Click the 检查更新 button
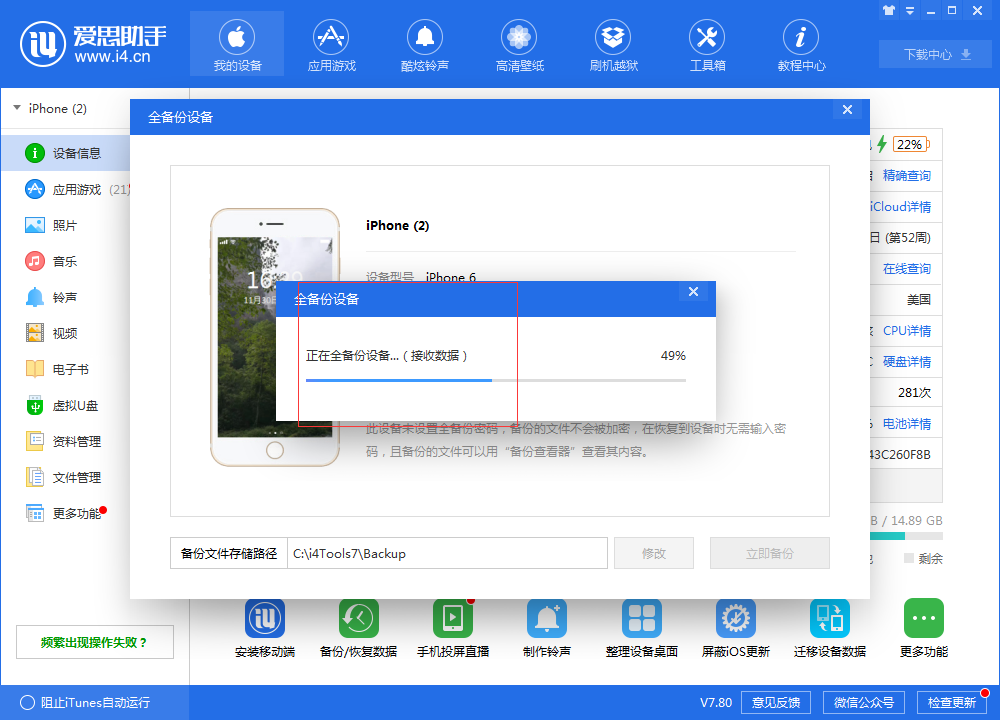This screenshot has height=720, width=1000. pos(952,703)
